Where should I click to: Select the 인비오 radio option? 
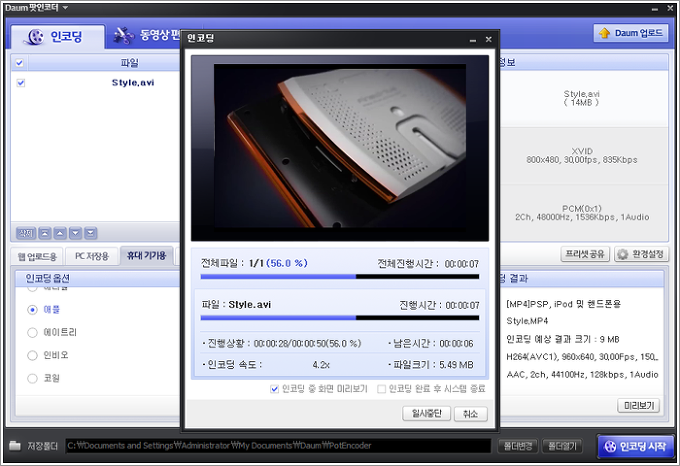pos(33,355)
